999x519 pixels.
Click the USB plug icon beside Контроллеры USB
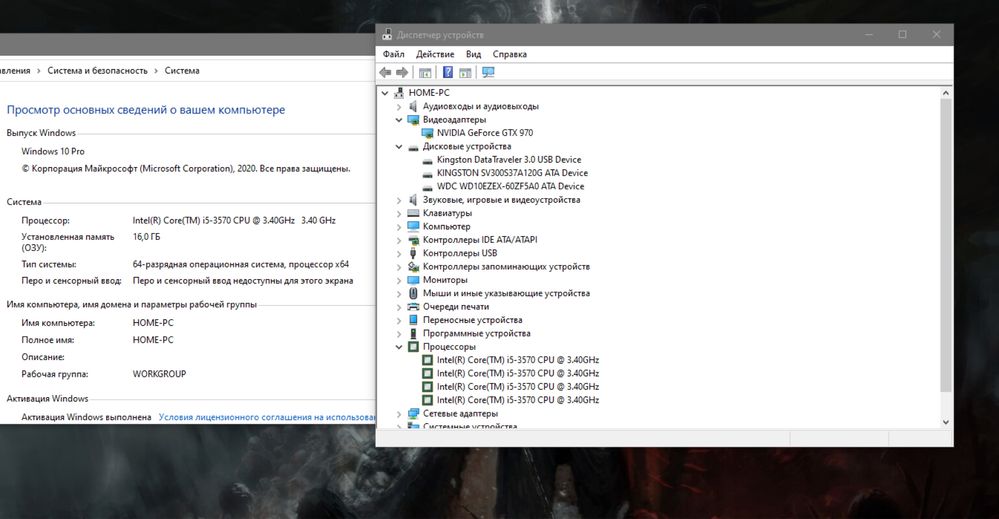[413, 253]
